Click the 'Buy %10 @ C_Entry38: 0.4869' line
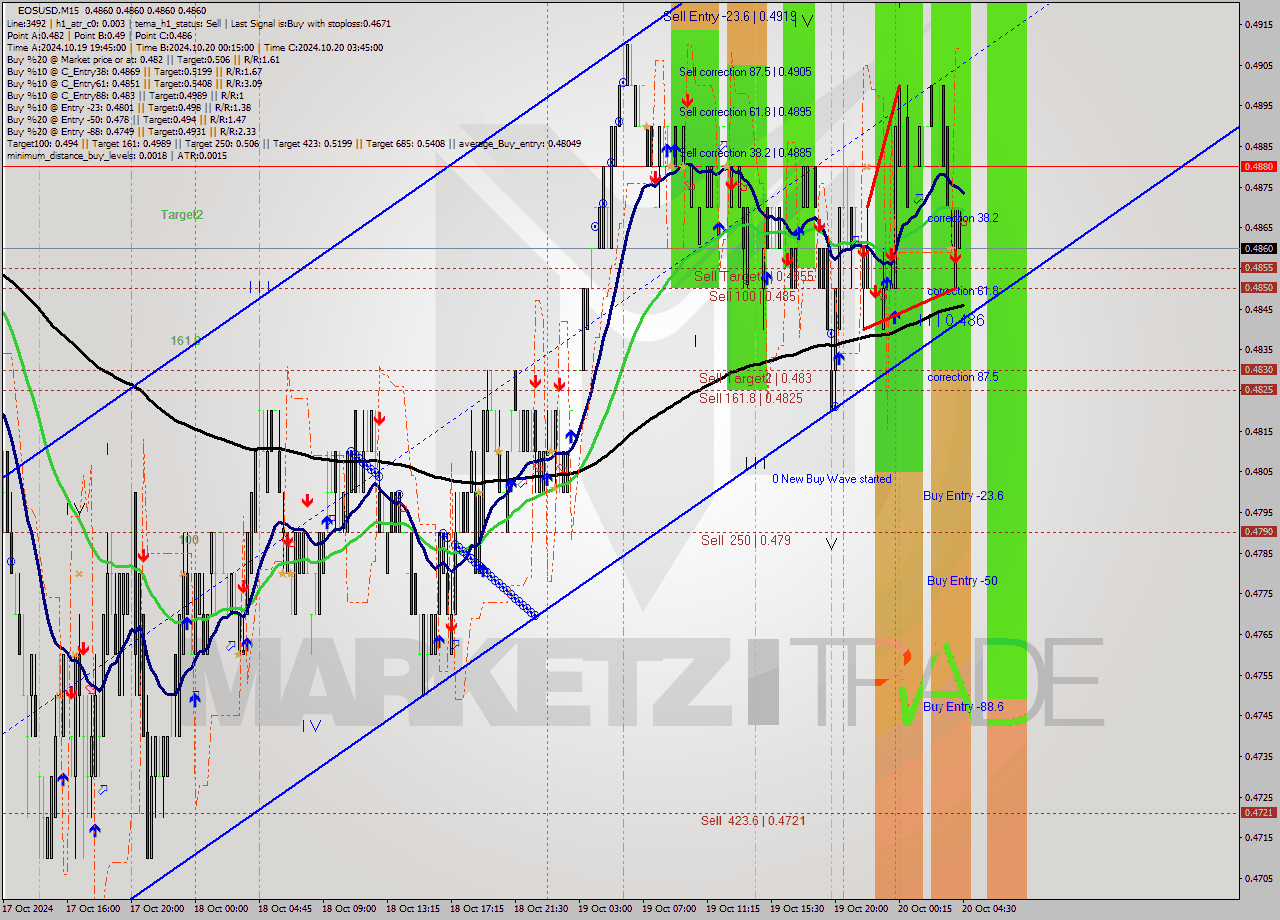 pos(134,71)
